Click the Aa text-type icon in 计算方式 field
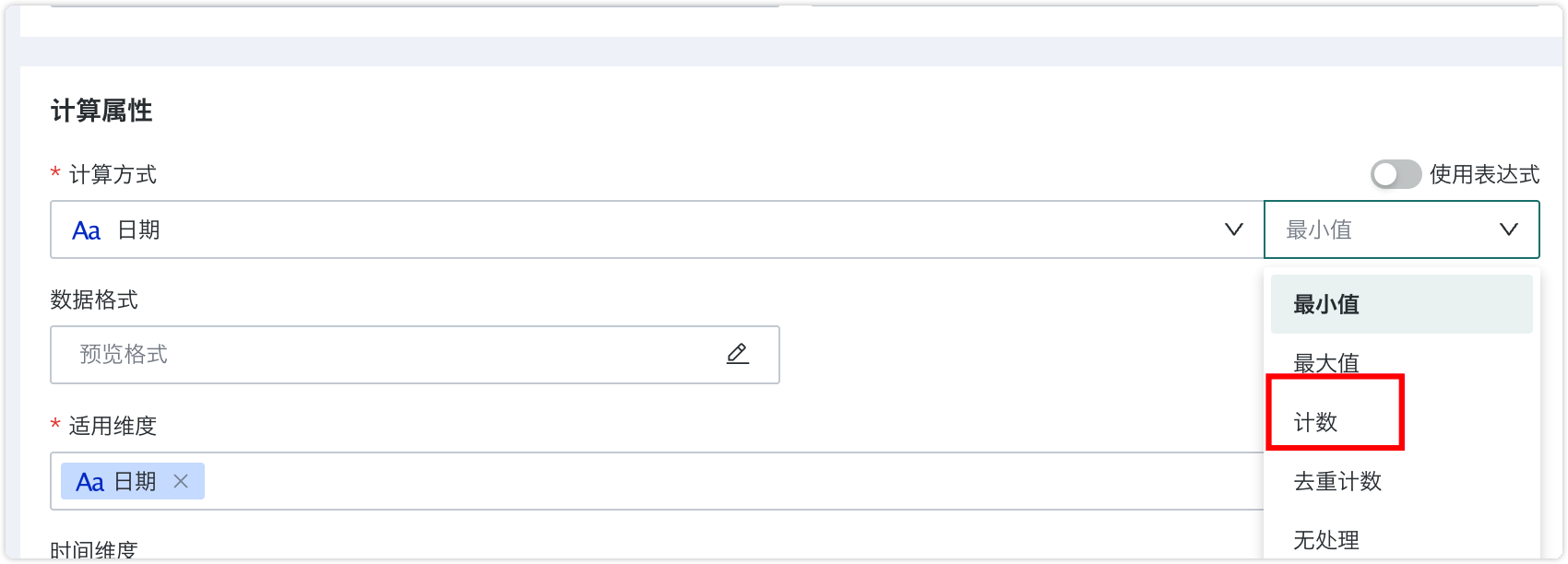 point(87,230)
